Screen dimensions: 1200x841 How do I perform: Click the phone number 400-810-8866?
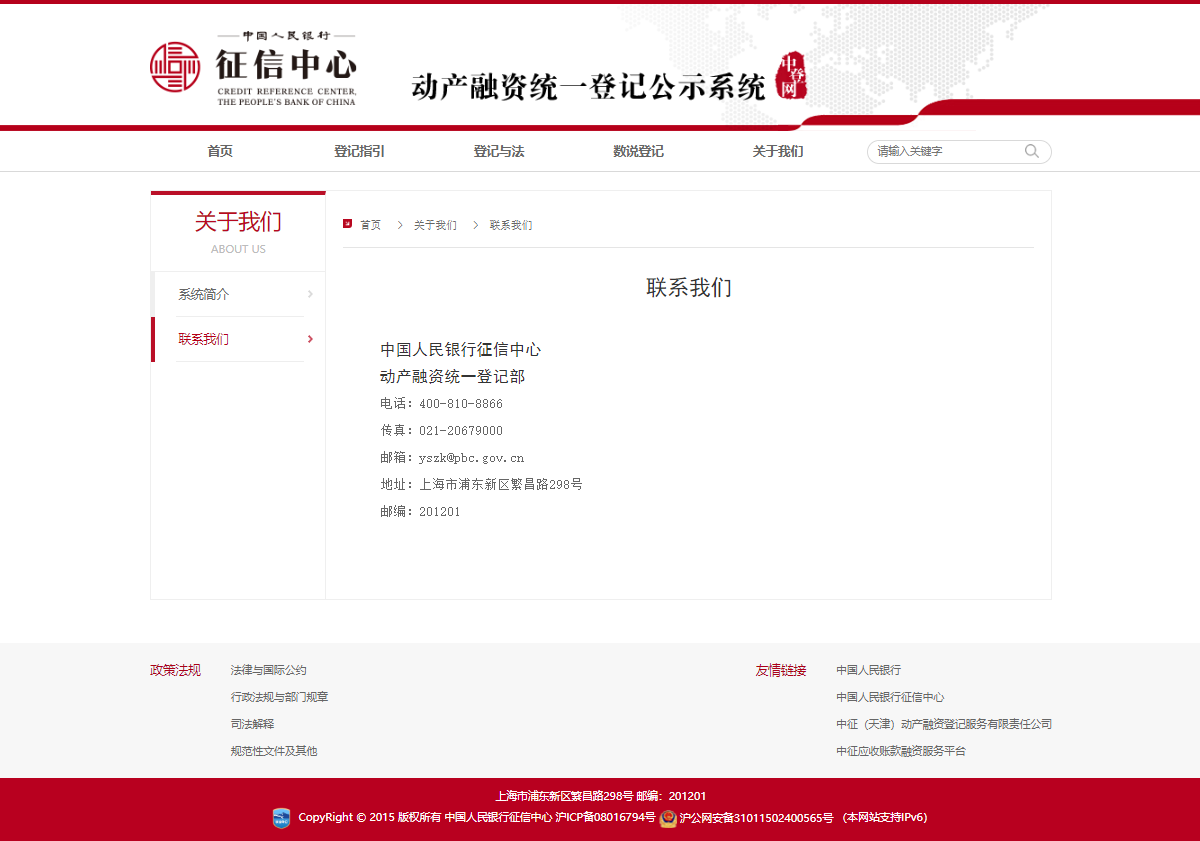point(461,404)
